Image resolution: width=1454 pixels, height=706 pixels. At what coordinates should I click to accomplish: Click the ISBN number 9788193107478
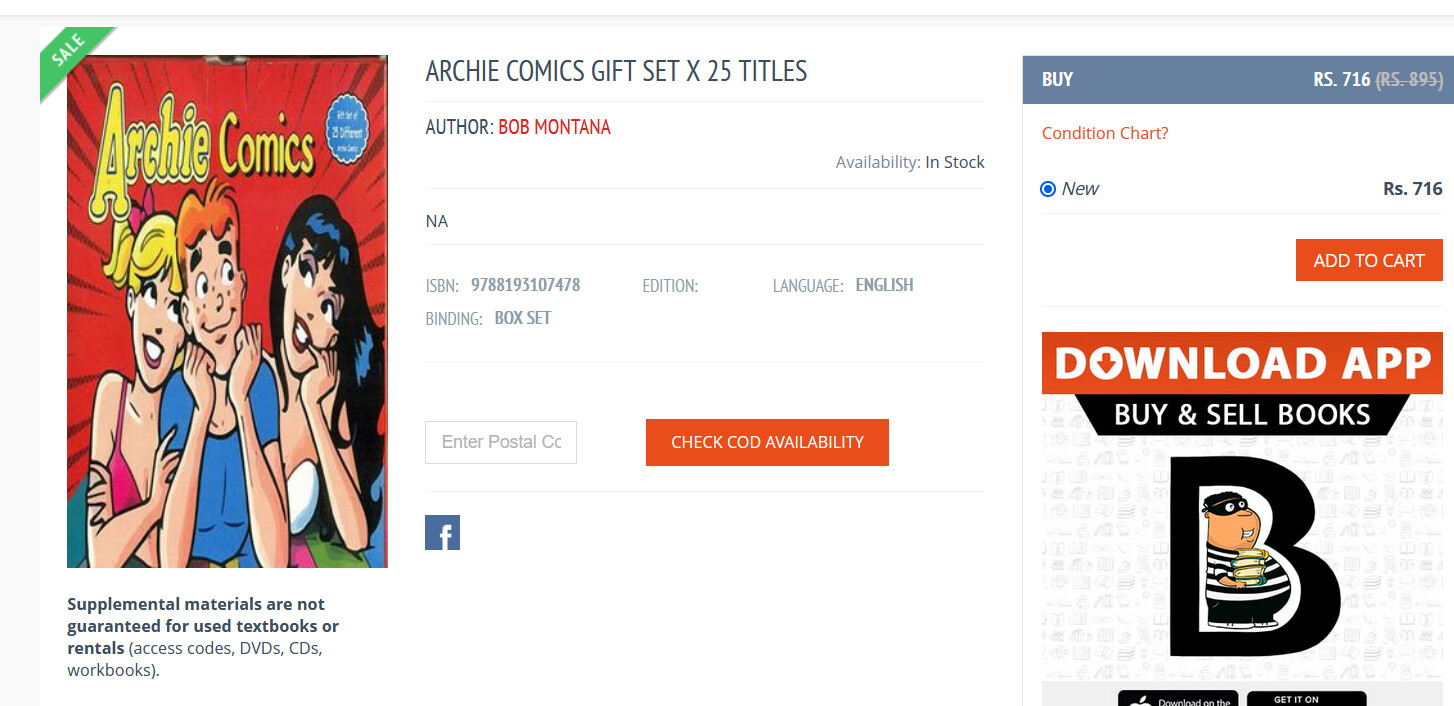[525, 285]
